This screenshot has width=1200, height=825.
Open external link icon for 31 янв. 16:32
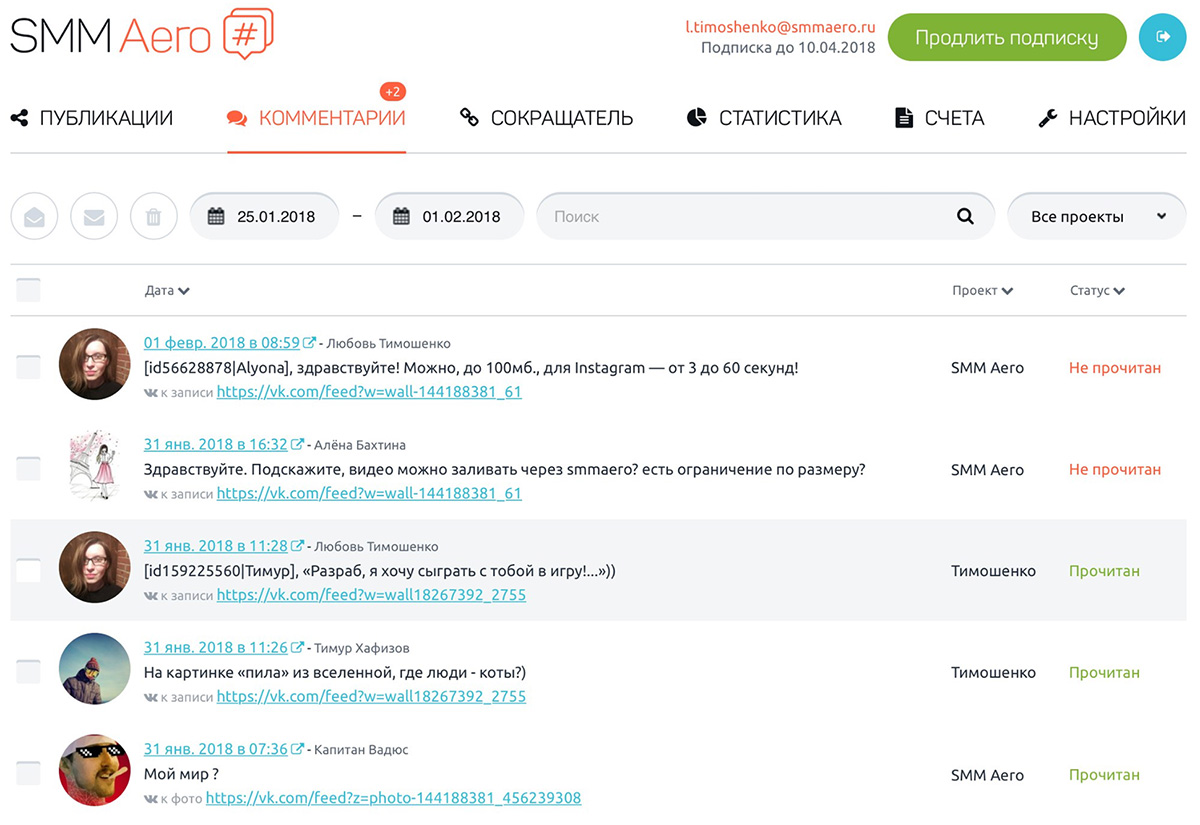click(x=298, y=445)
